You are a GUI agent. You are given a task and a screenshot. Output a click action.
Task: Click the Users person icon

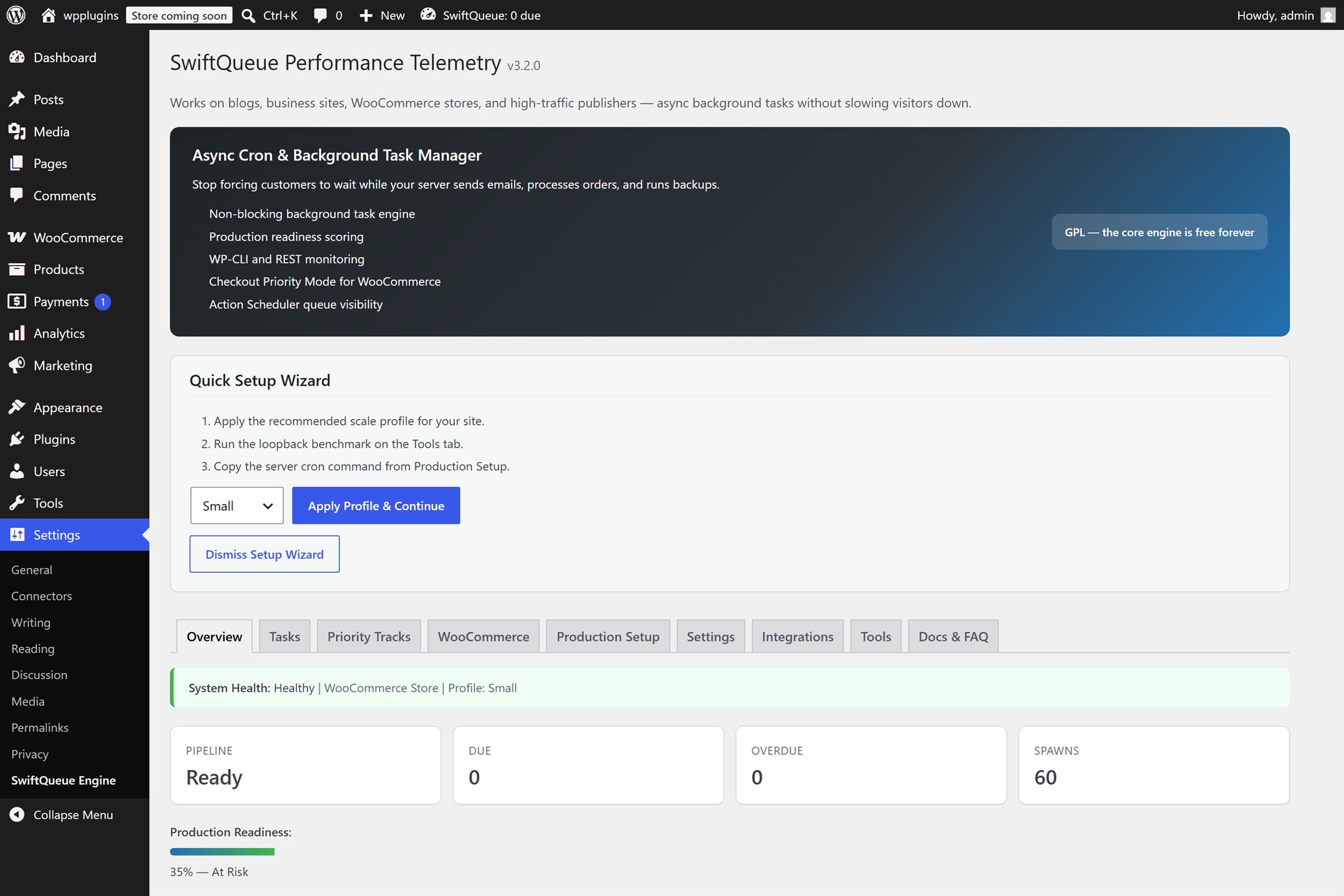pos(17,471)
